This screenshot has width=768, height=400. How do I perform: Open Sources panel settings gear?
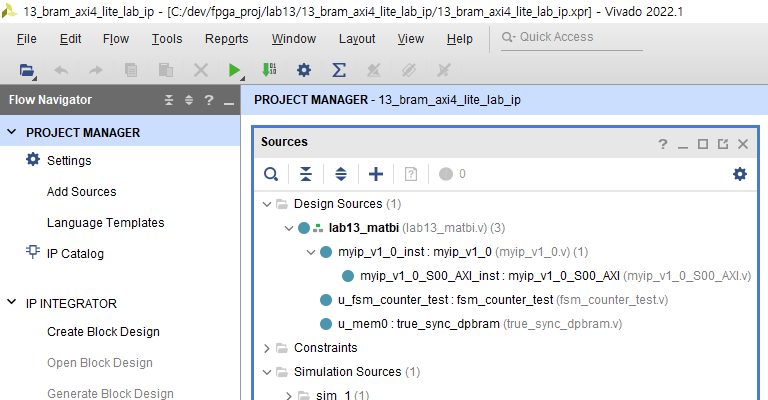click(x=740, y=174)
